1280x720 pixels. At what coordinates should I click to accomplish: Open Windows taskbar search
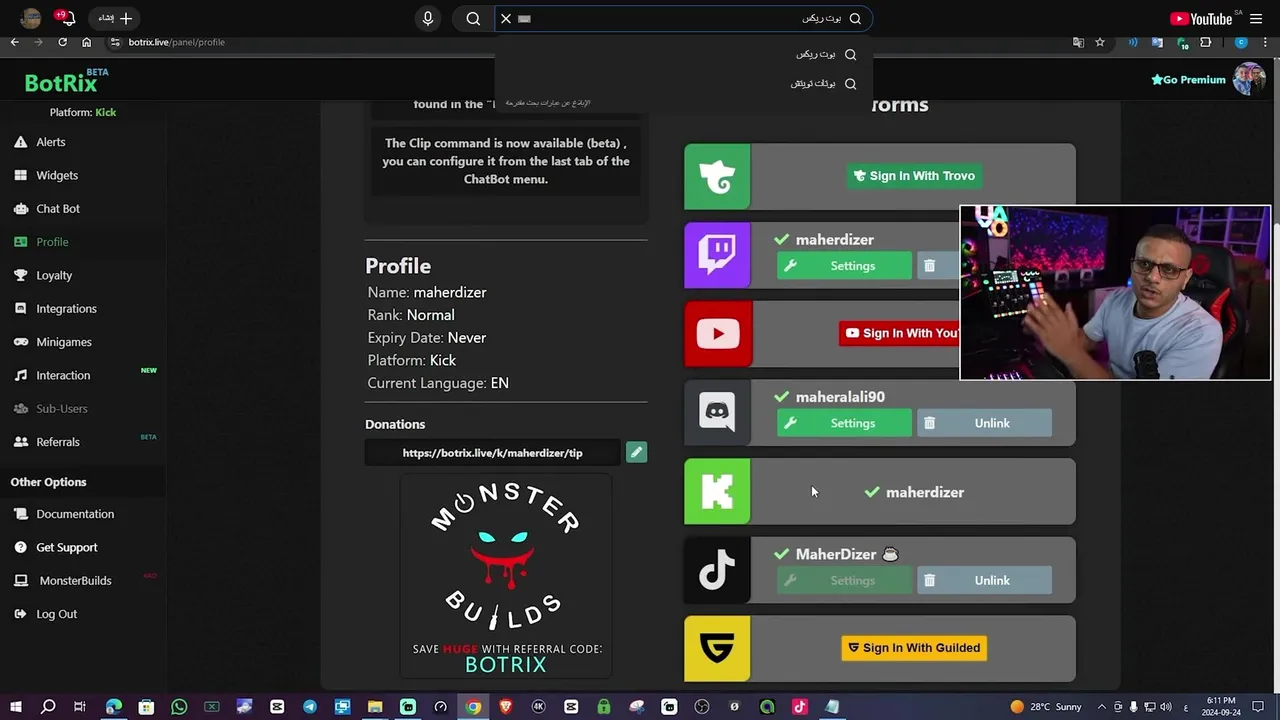click(48, 707)
